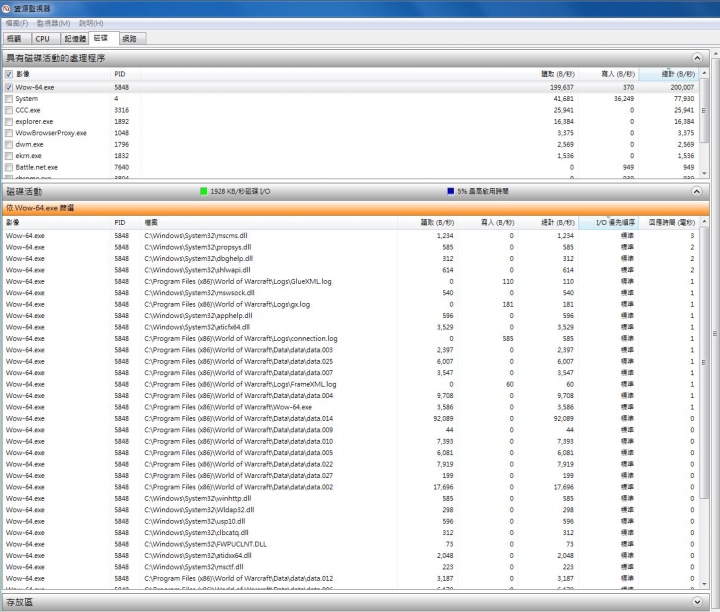The width and height of the screenshot is (720, 612).
Task: Click the scroll-down arrow of processes list
Action: [x=704, y=174]
